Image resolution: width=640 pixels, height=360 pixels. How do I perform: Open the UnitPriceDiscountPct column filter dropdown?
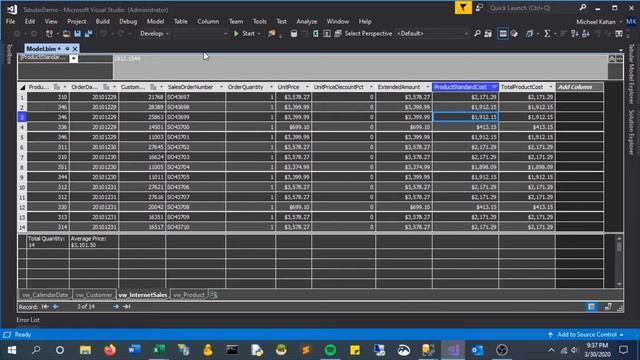371,87
